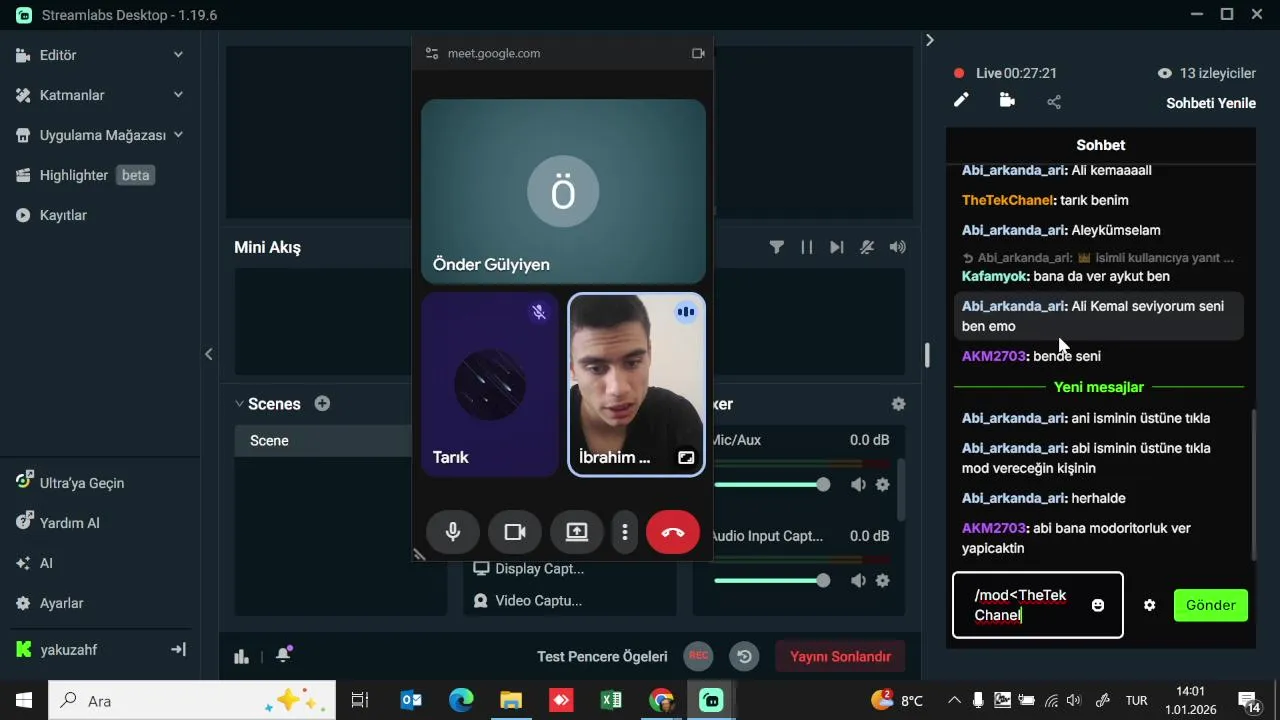Add a new scene with plus icon
This screenshot has width=1280, height=720.
point(322,404)
